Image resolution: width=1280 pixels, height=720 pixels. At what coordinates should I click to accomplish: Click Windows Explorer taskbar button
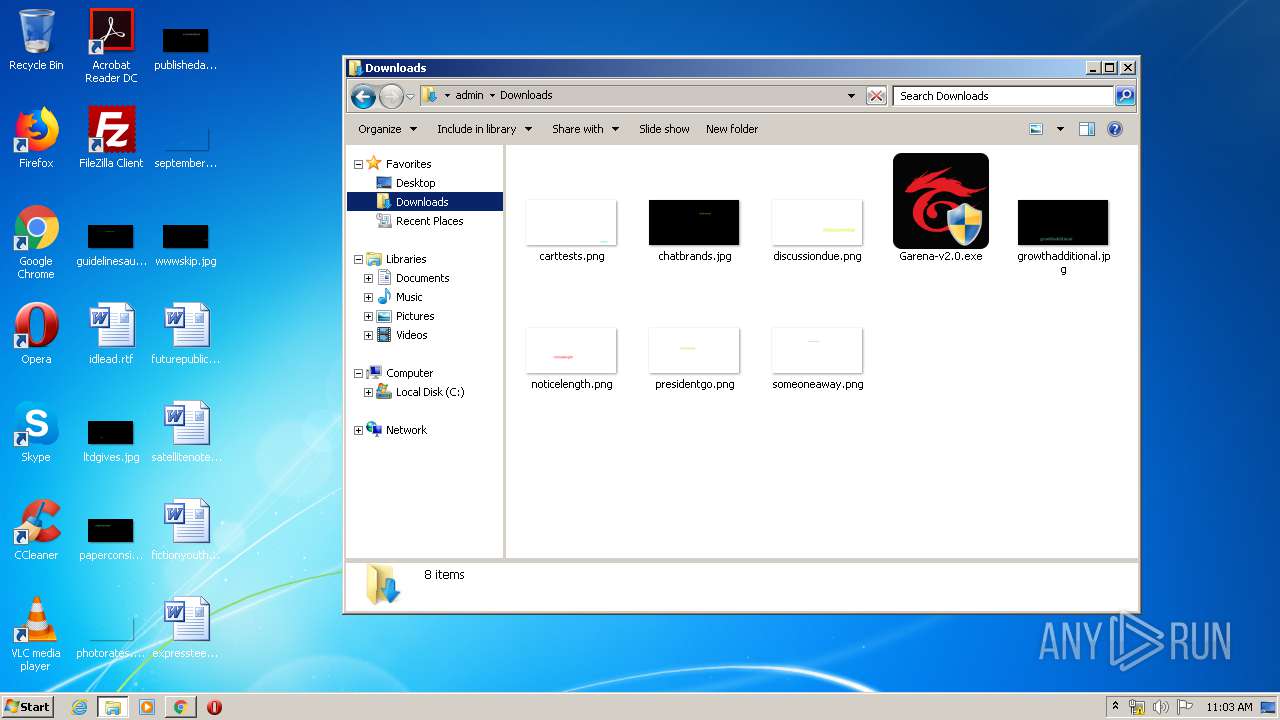[x=113, y=707]
